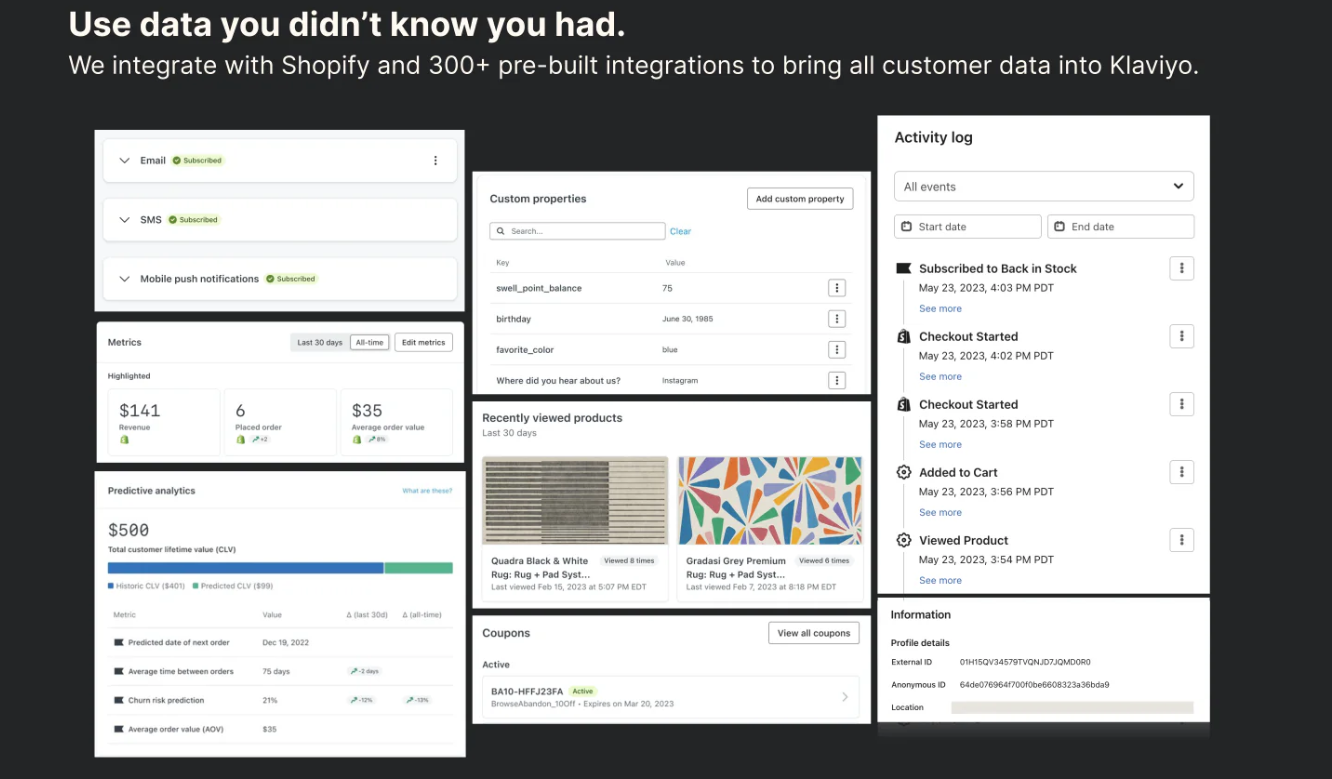Click the View all coupons button
The height and width of the screenshot is (779, 1332).
[814, 633]
